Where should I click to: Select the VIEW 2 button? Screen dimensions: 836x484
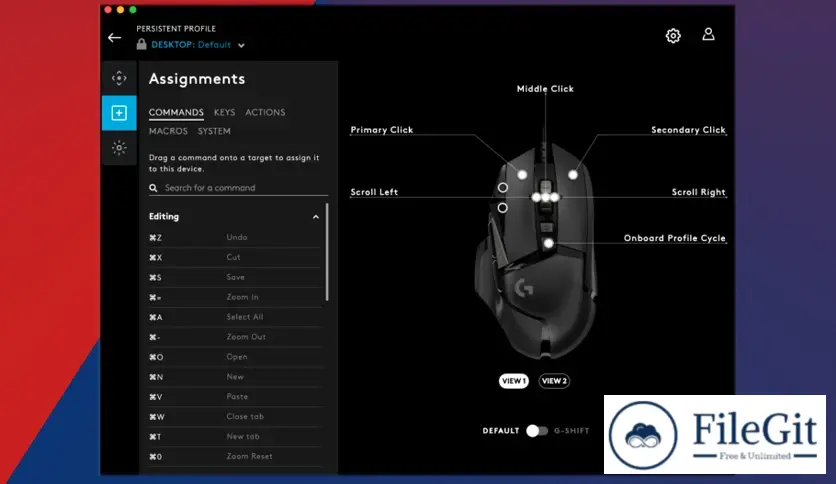click(554, 381)
